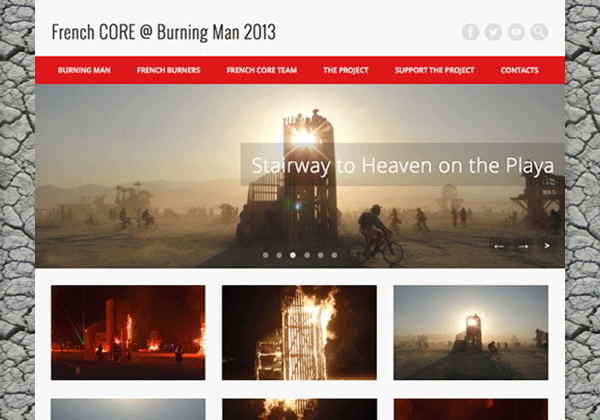Viewport: 600px width, 420px height.
Task: Open the YouTube social icon
Action: pyautogui.click(x=516, y=32)
